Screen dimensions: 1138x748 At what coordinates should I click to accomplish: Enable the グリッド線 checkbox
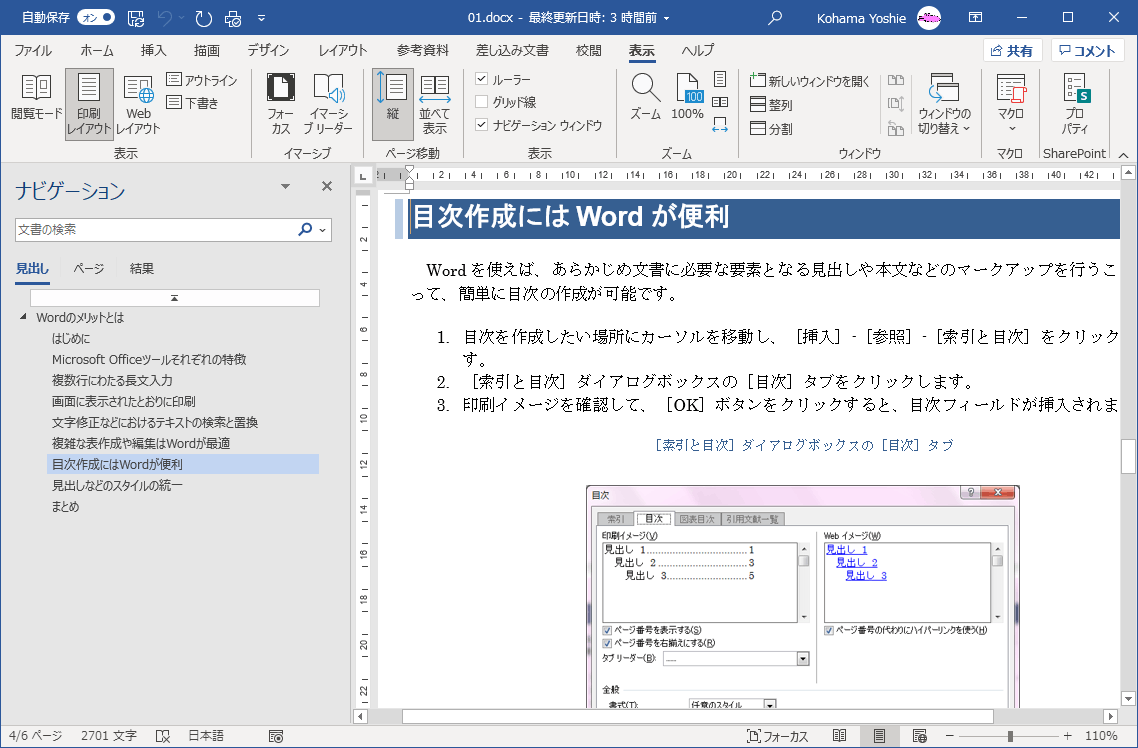point(482,102)
